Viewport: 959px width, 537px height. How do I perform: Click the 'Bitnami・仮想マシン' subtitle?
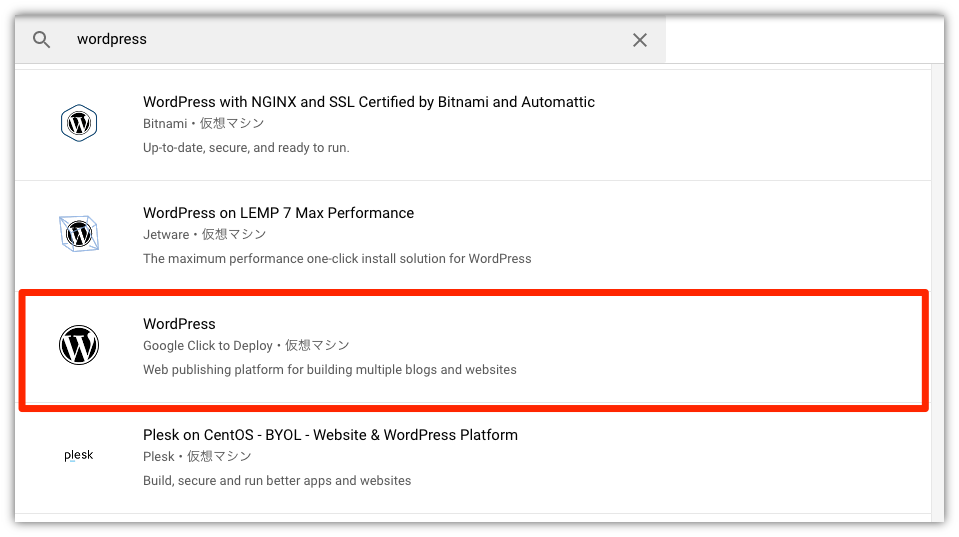204,124
